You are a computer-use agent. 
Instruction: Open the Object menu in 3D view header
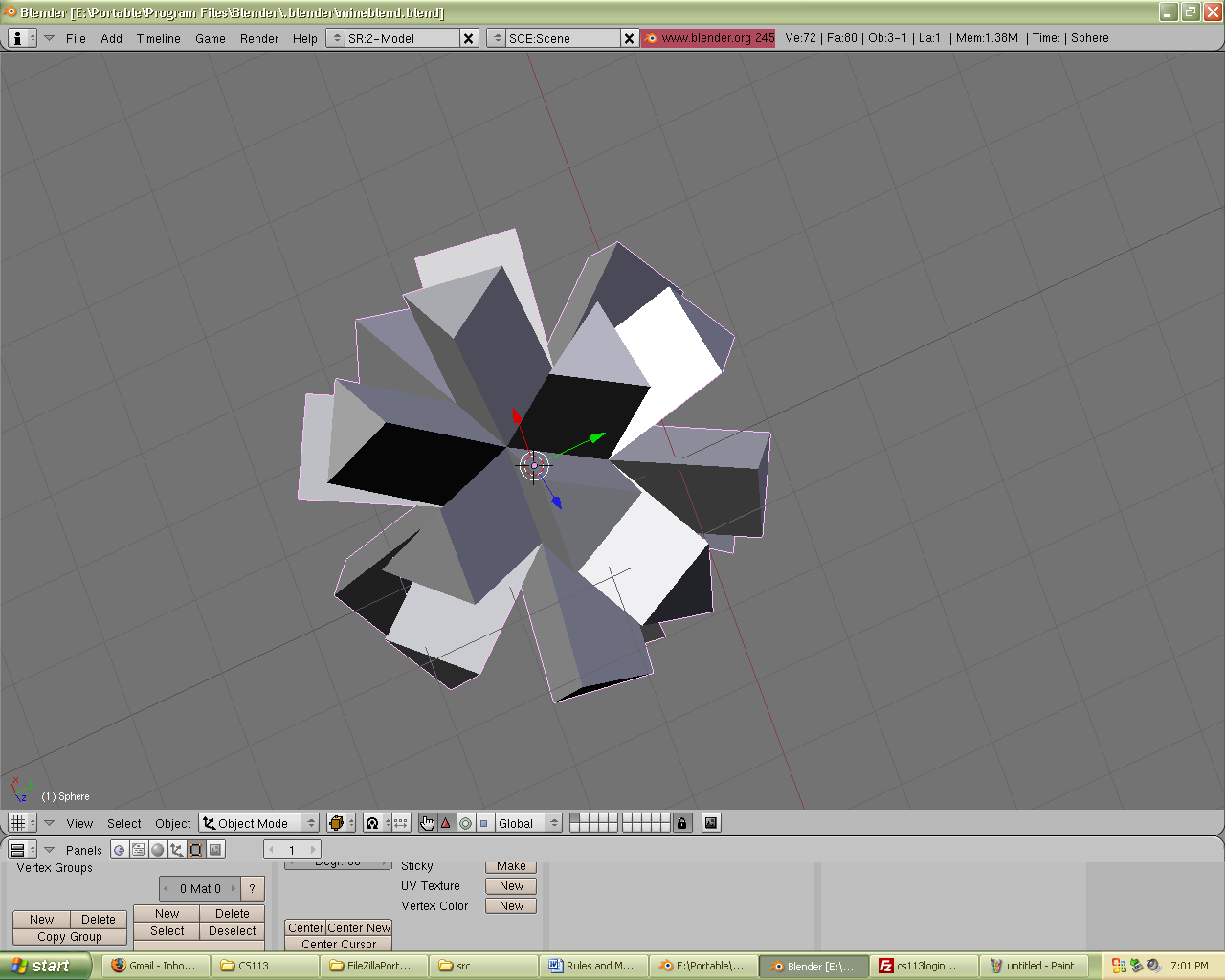172,823
